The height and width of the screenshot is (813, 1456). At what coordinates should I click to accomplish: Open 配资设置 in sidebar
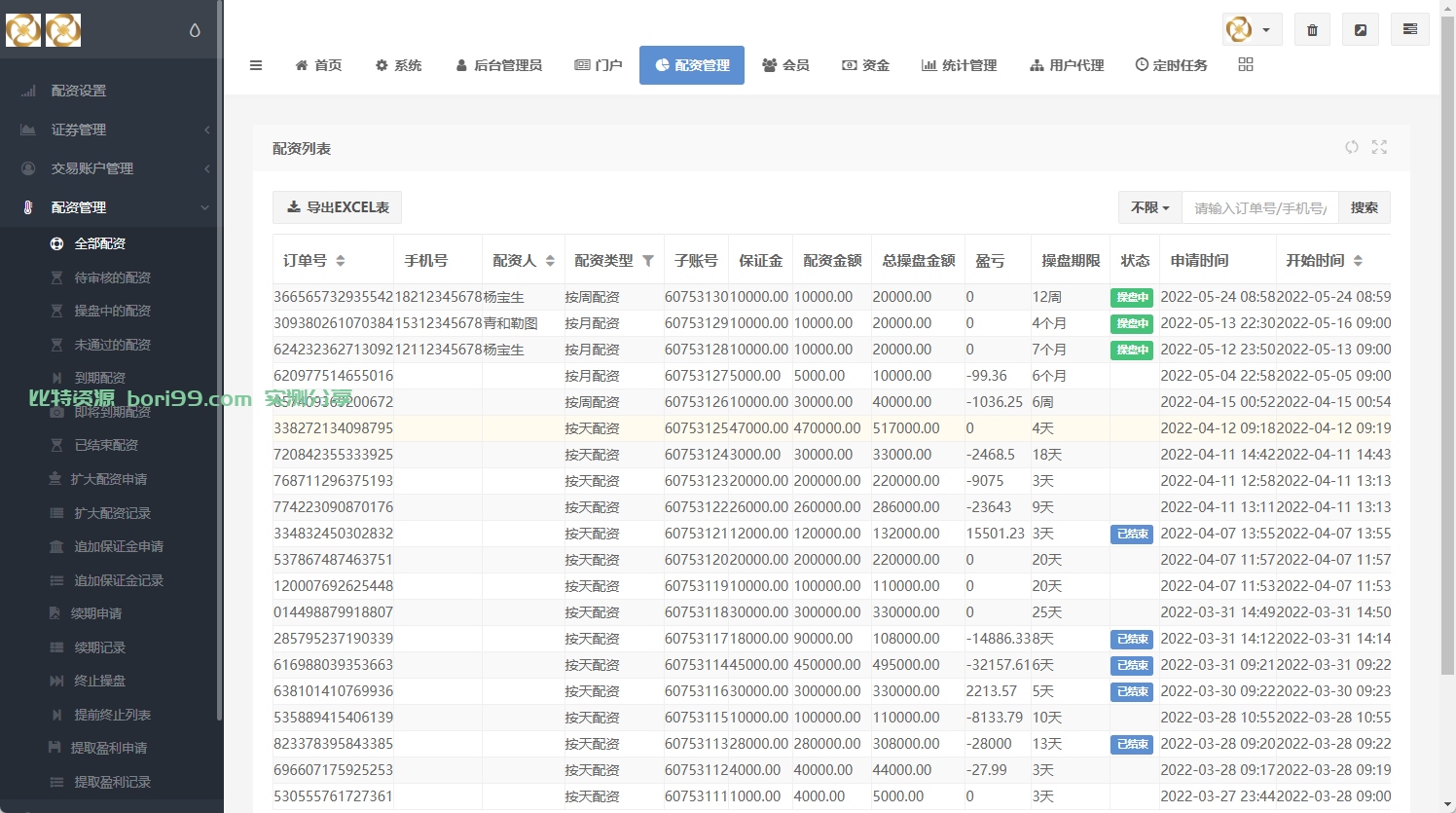point(78,91)
